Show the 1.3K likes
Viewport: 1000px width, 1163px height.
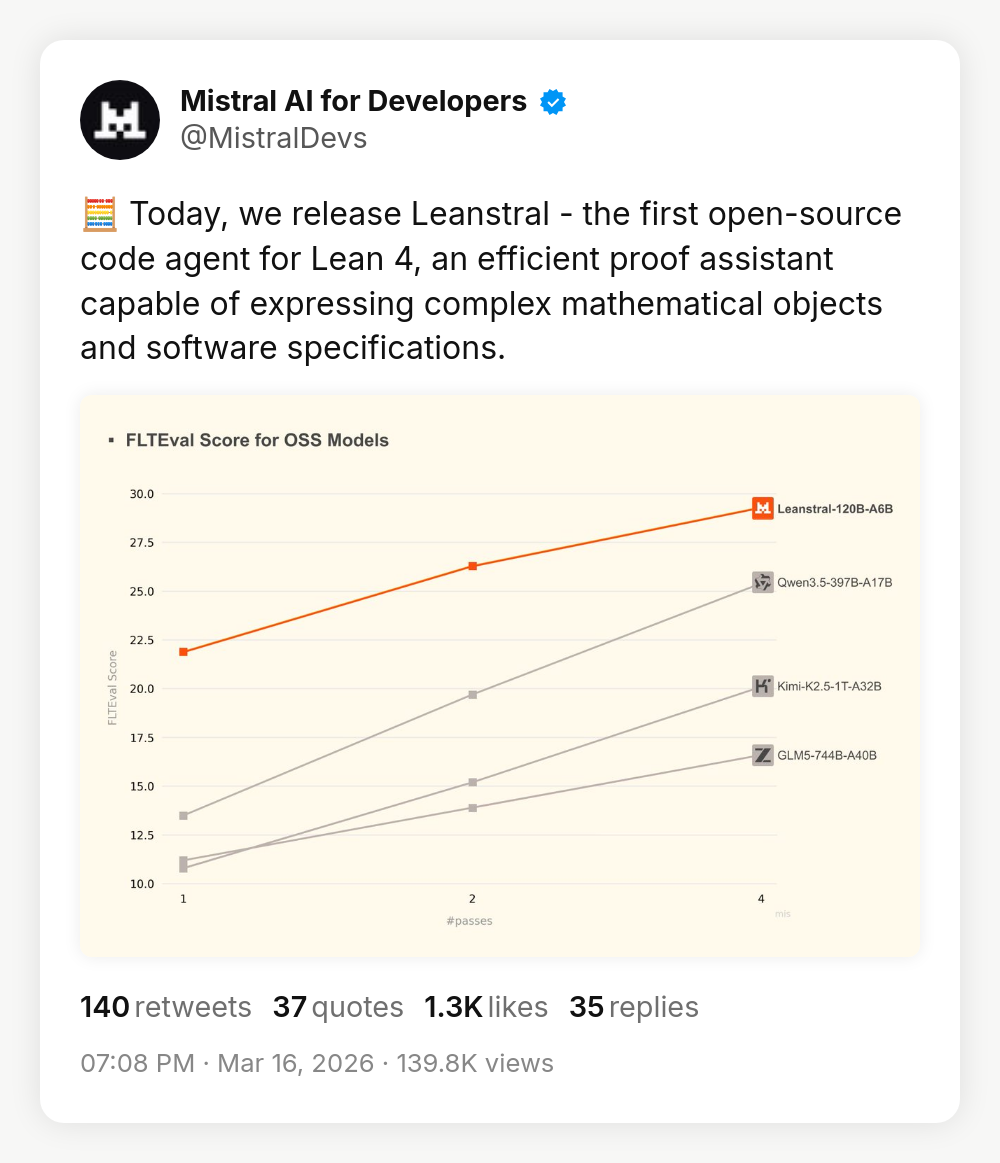coord(486,1007)
